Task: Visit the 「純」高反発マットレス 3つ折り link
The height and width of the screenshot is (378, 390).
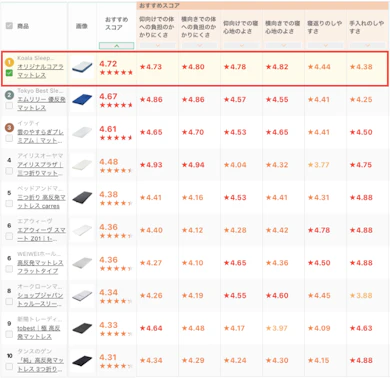Action: 40,365
